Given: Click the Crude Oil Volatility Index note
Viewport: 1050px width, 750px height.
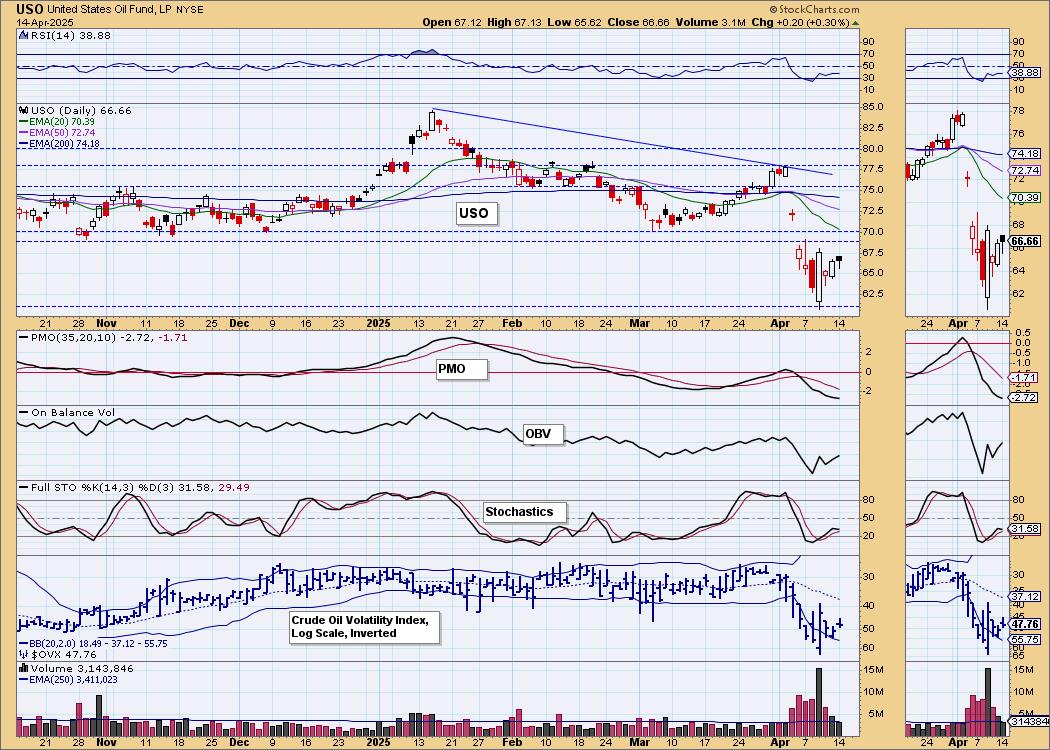Looking at the screenshot, I should click(x=364, y=627).
